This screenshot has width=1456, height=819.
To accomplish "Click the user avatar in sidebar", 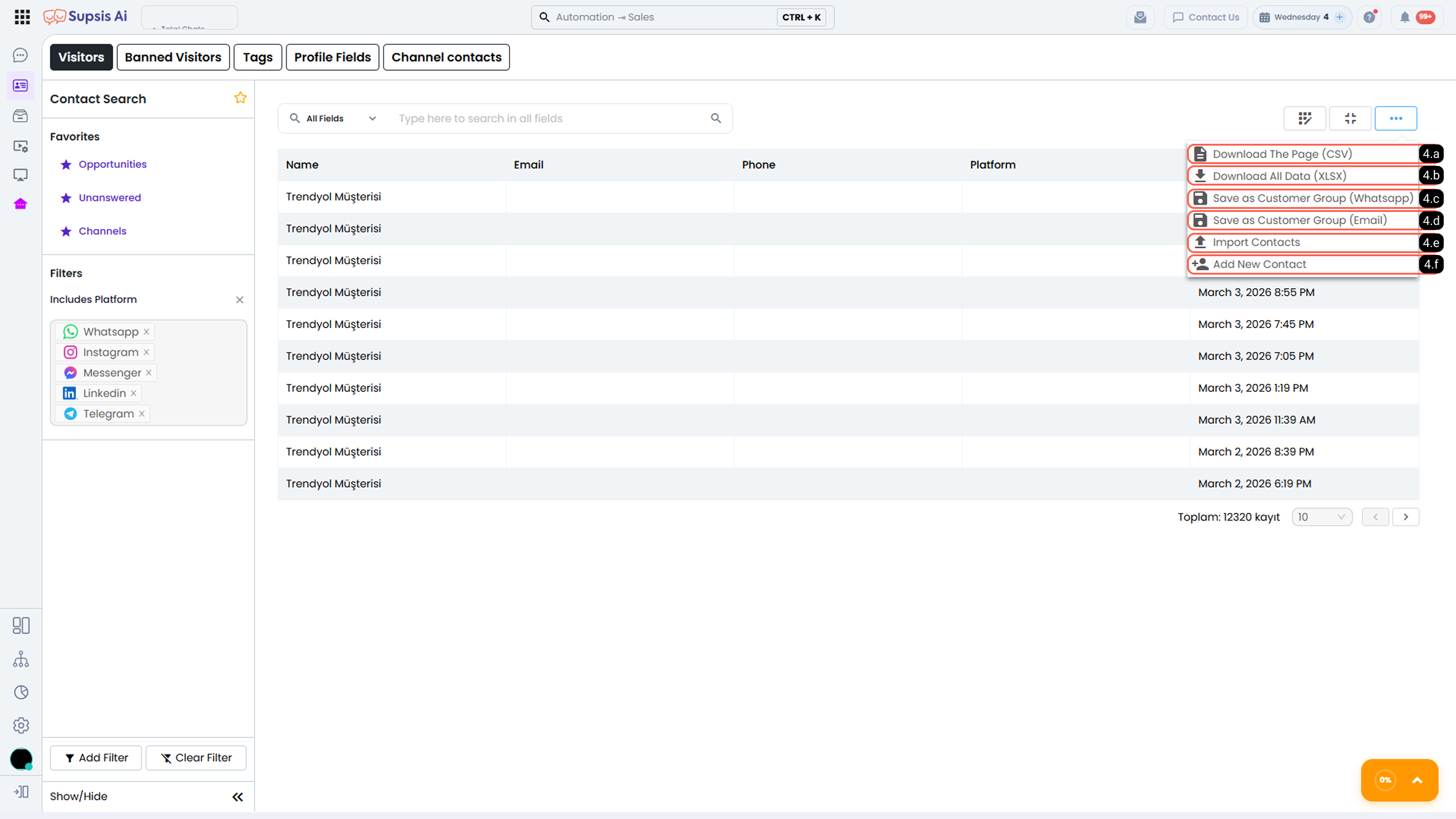I will (x=21, y=759).
